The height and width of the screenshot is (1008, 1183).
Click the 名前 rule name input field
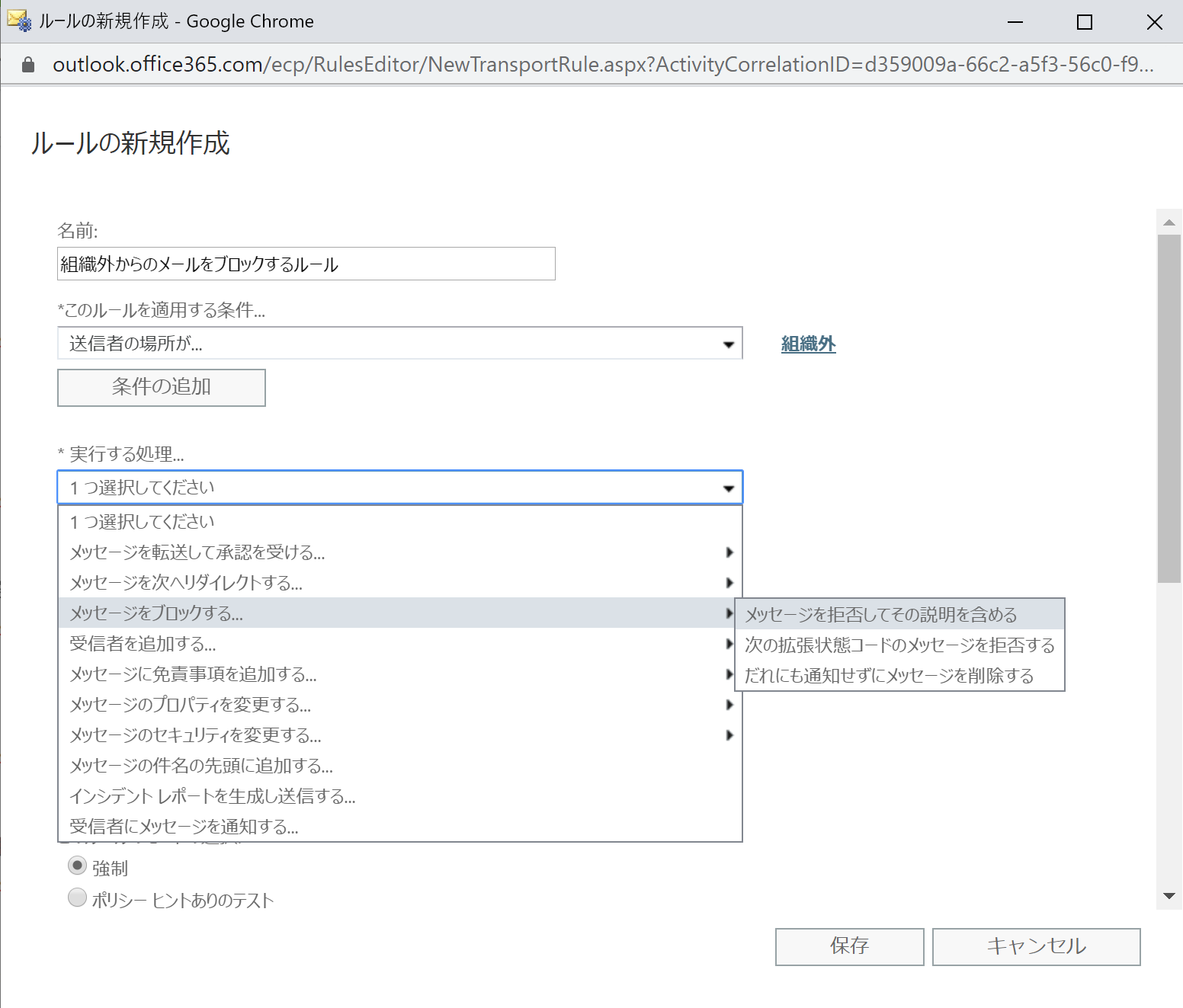[x=306, y=264]
